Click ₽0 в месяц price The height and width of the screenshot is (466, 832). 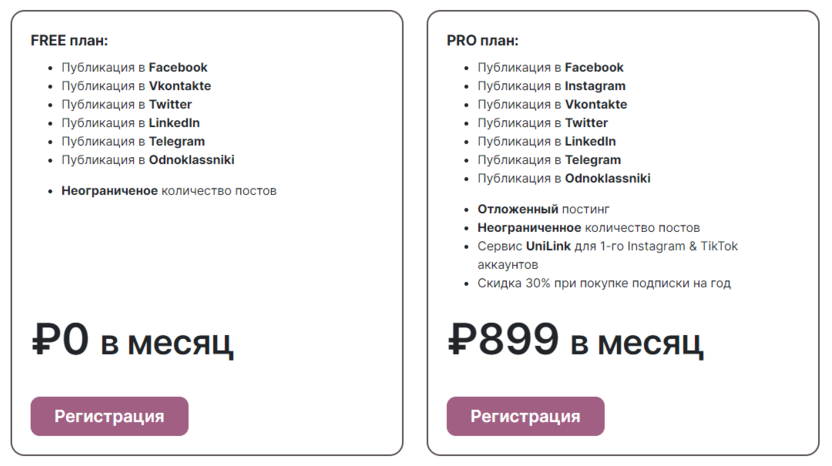pyautogui.click(x=133, y=341)
